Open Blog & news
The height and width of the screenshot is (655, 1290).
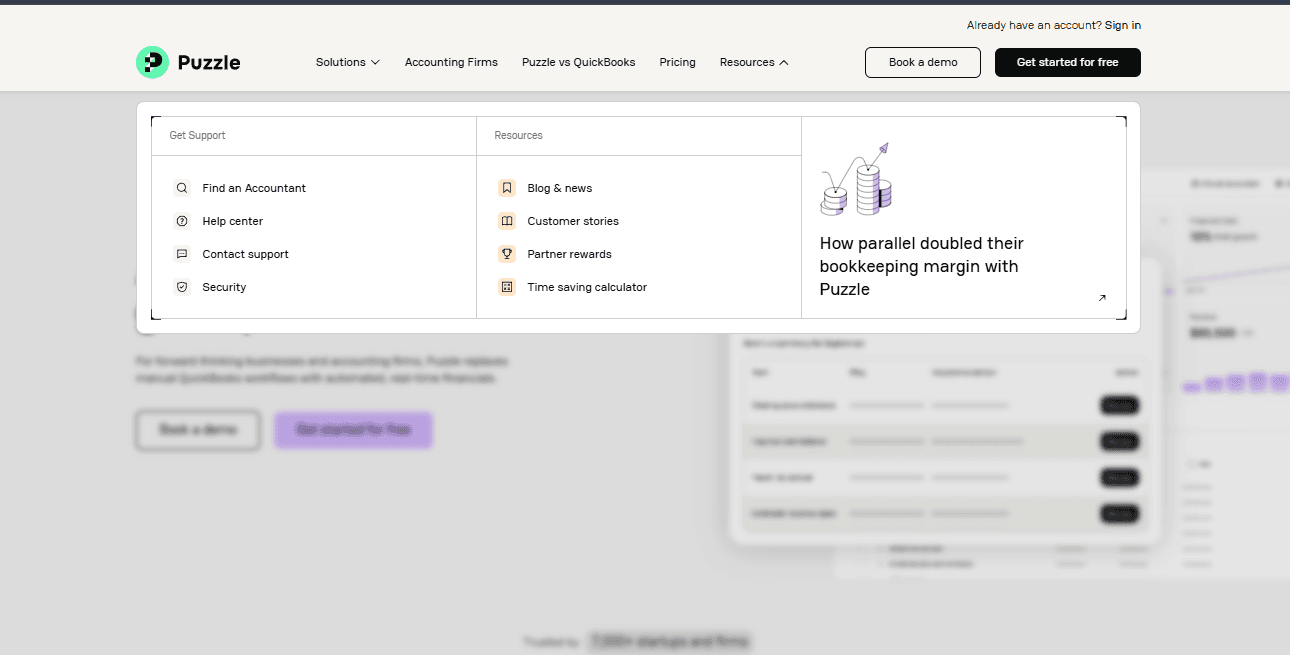pyautogui.click(x=560, y=188)
